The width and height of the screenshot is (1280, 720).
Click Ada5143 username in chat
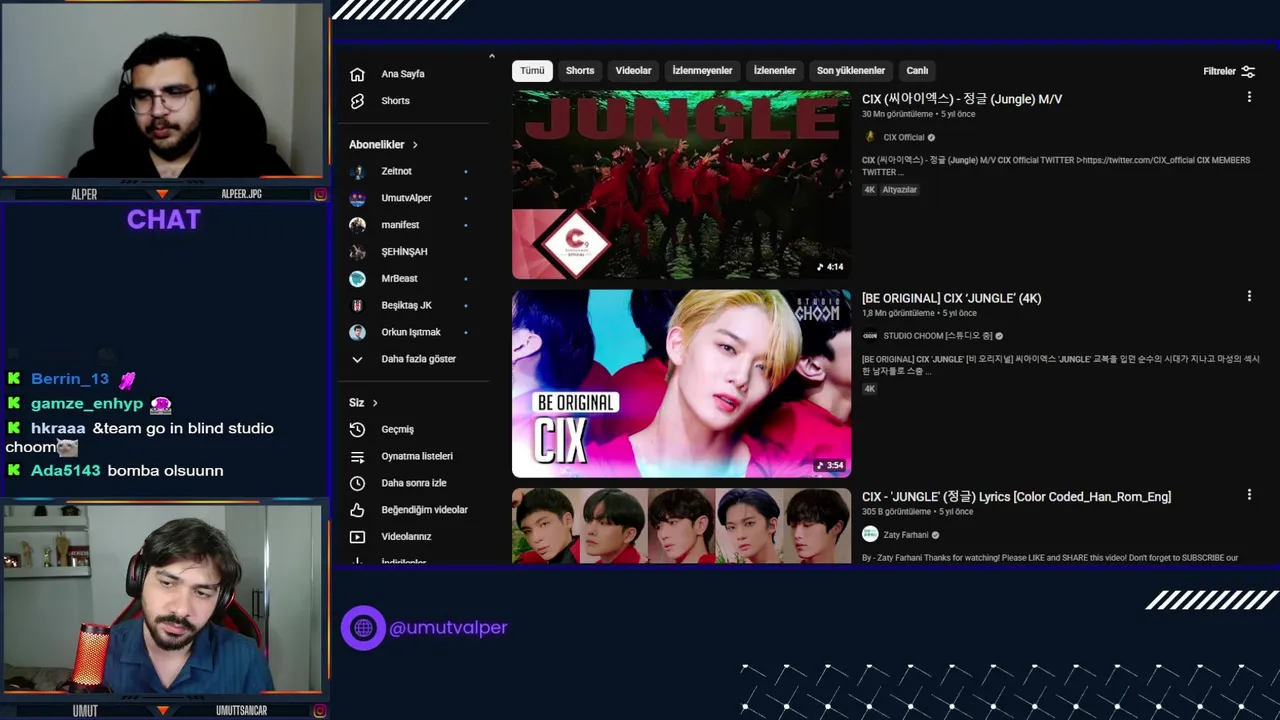(x=66, y=471)
